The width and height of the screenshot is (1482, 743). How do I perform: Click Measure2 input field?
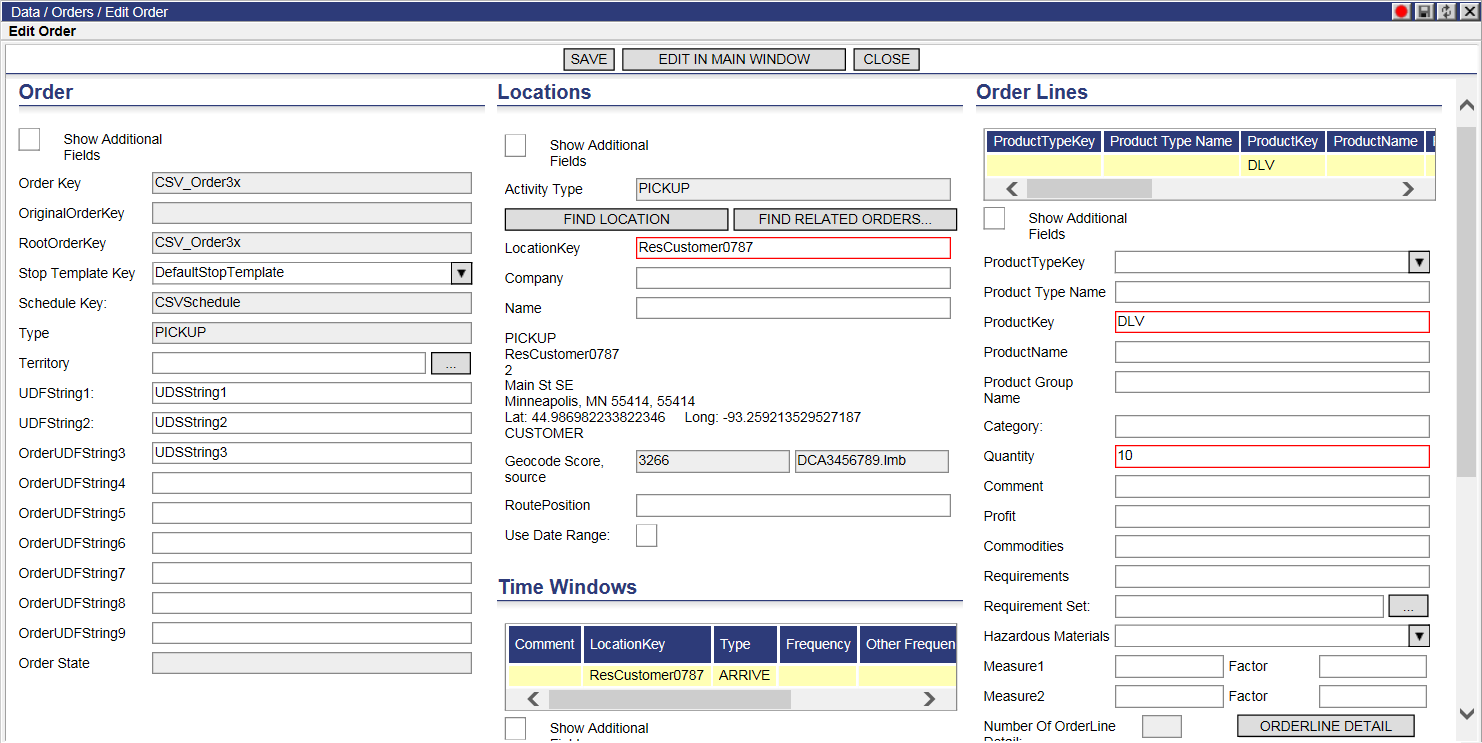point(1169,696)
